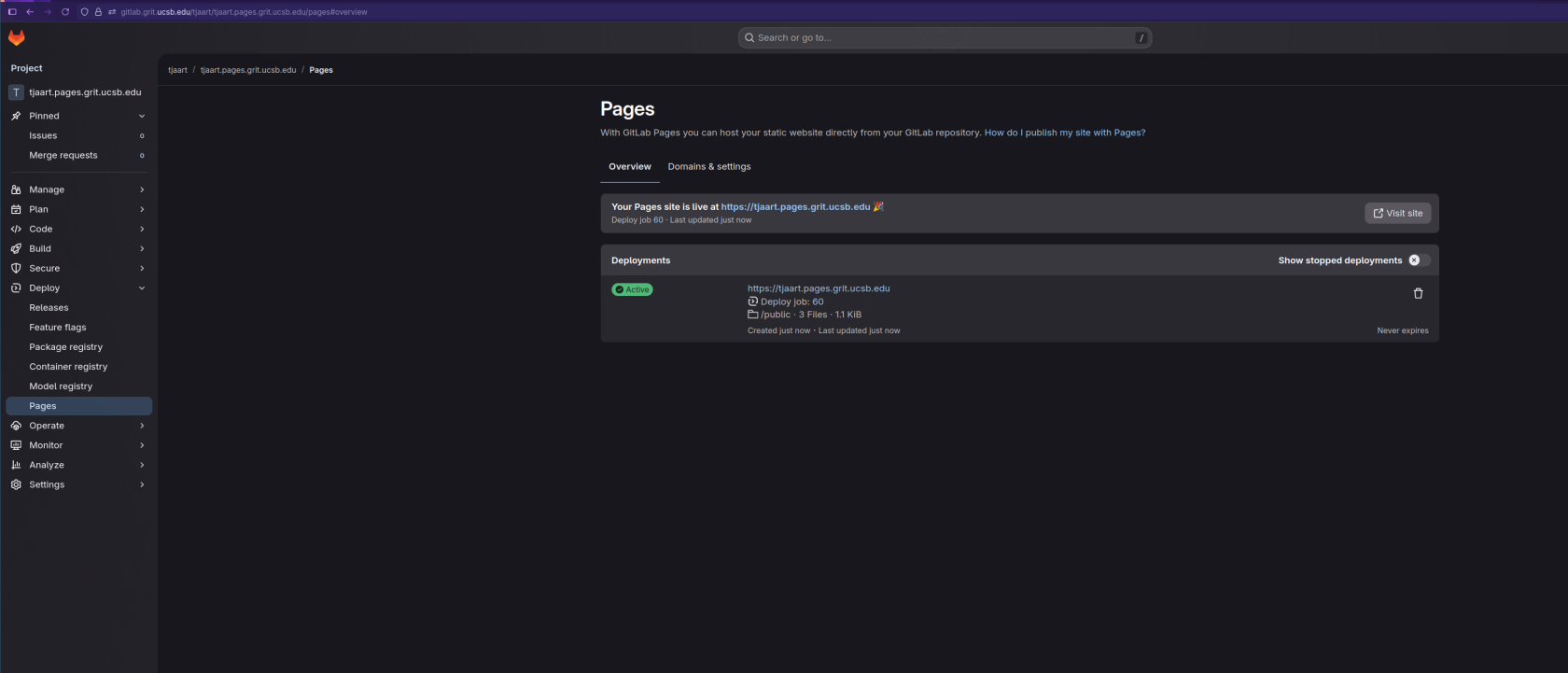The image size is (1568, 673).
Task: Open Package registry in the sidebar
Action: click(78, 347)
